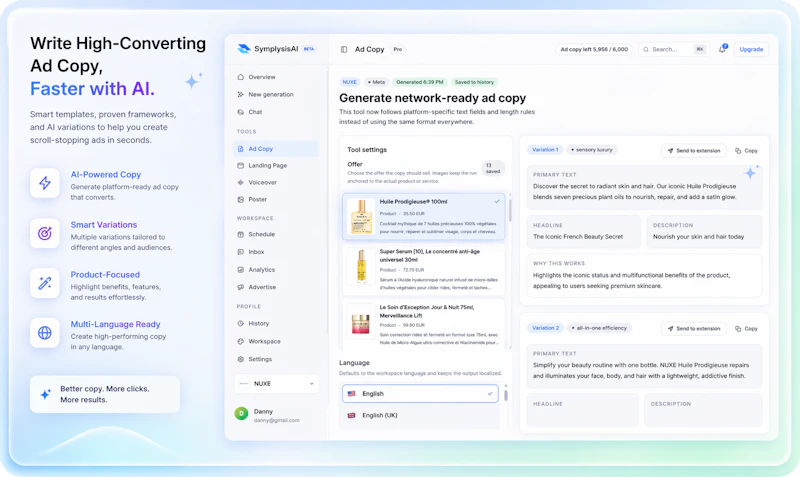Viewport: 800px width, 477px height.
Task: Click the Product-Focused magic wand icon
Action: (x=45, y=283)
